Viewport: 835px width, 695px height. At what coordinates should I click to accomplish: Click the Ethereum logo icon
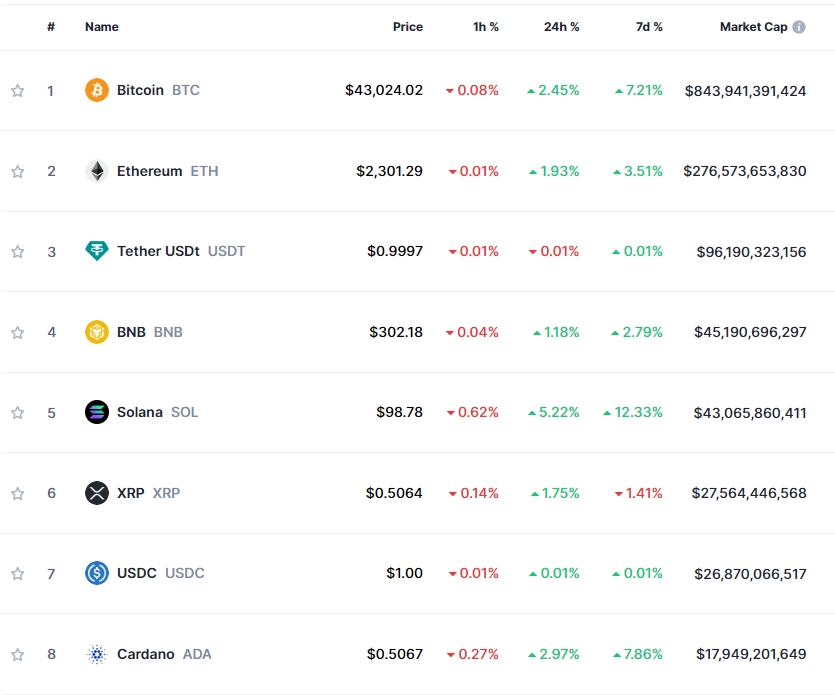[x=97, y=171]
